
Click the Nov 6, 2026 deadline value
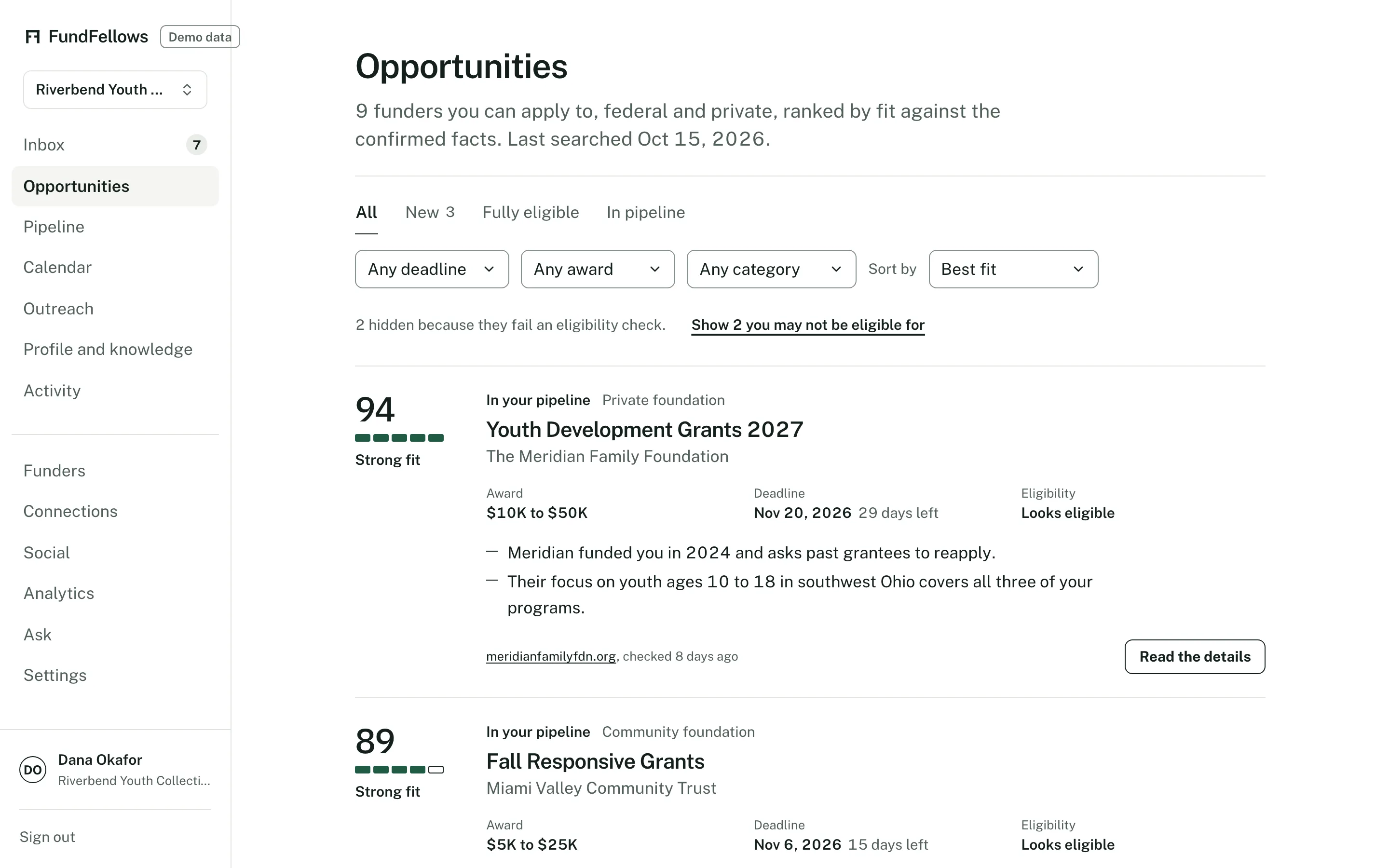[797, 844]
